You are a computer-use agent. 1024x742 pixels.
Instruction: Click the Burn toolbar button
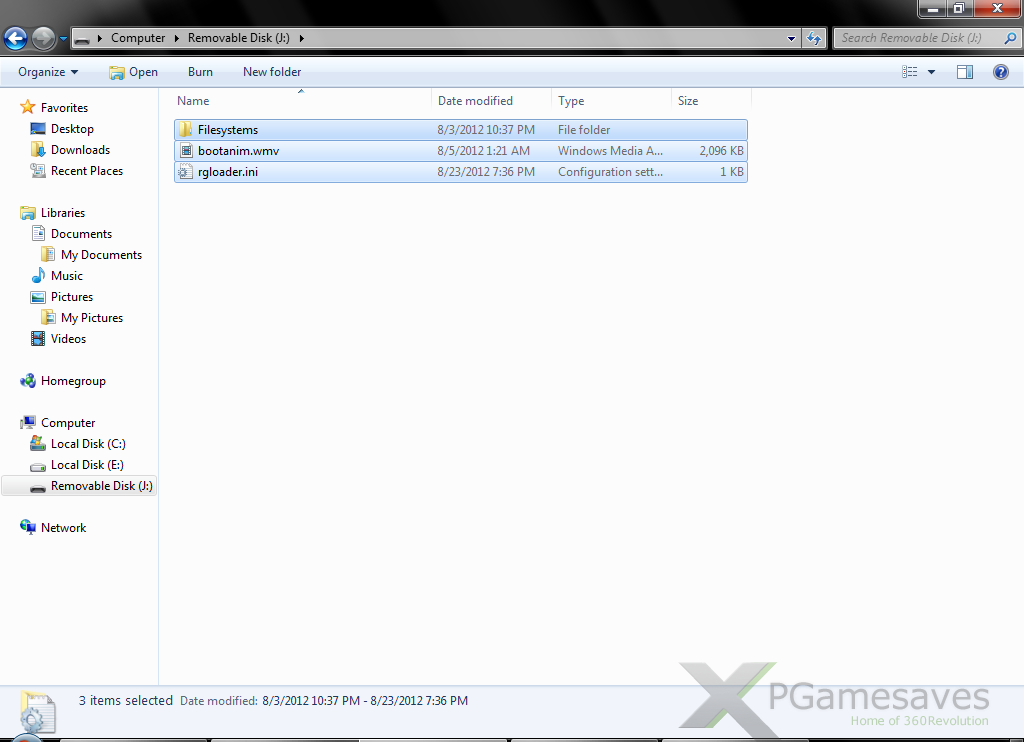point(200,72)
